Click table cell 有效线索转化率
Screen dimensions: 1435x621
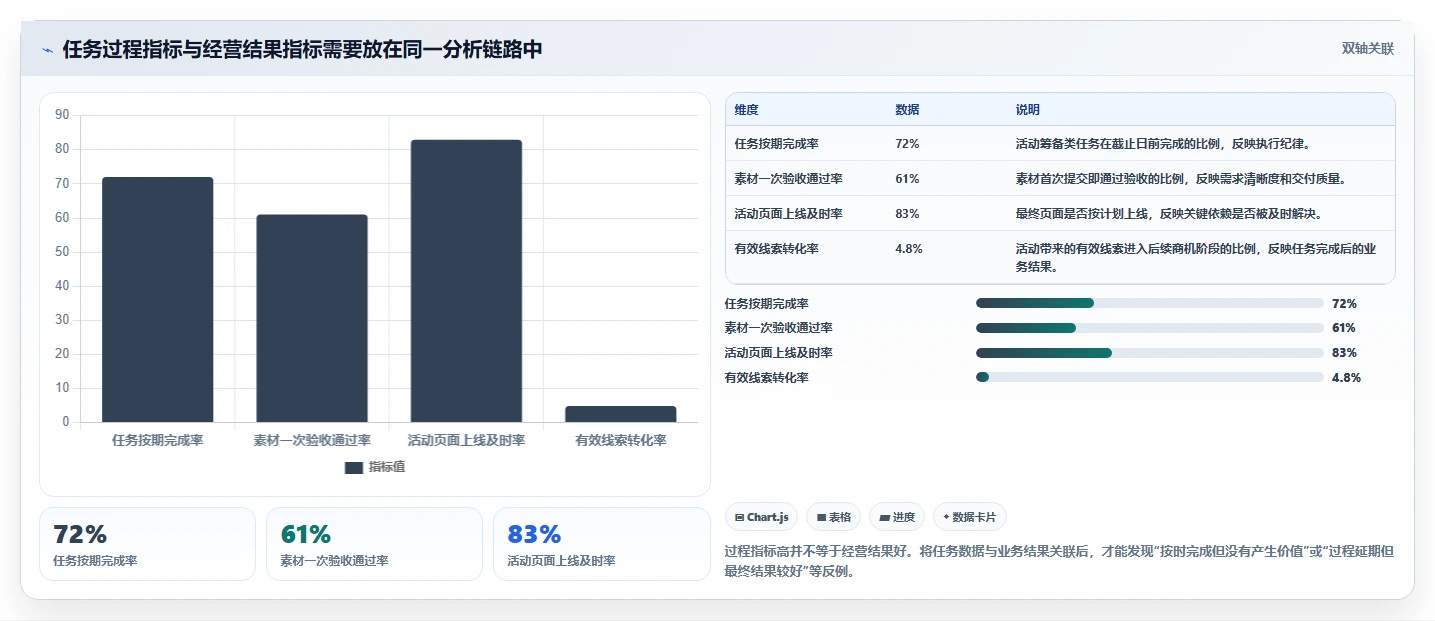pos(777,249)
